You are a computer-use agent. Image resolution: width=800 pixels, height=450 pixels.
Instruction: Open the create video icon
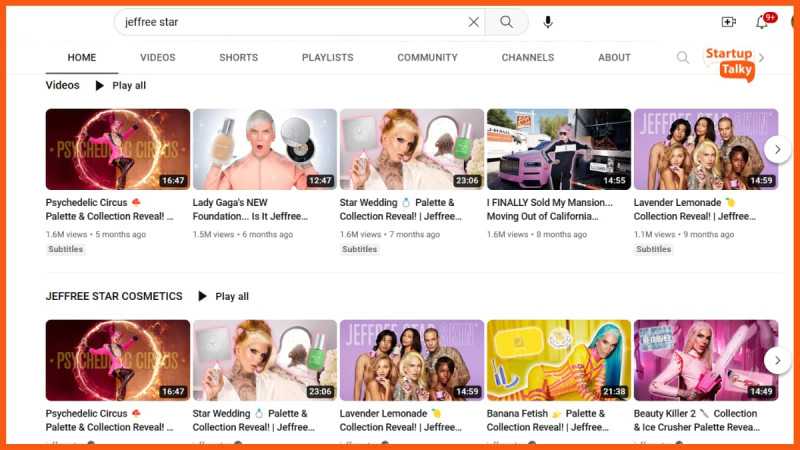pyautogui.click(x=729, y=22)
